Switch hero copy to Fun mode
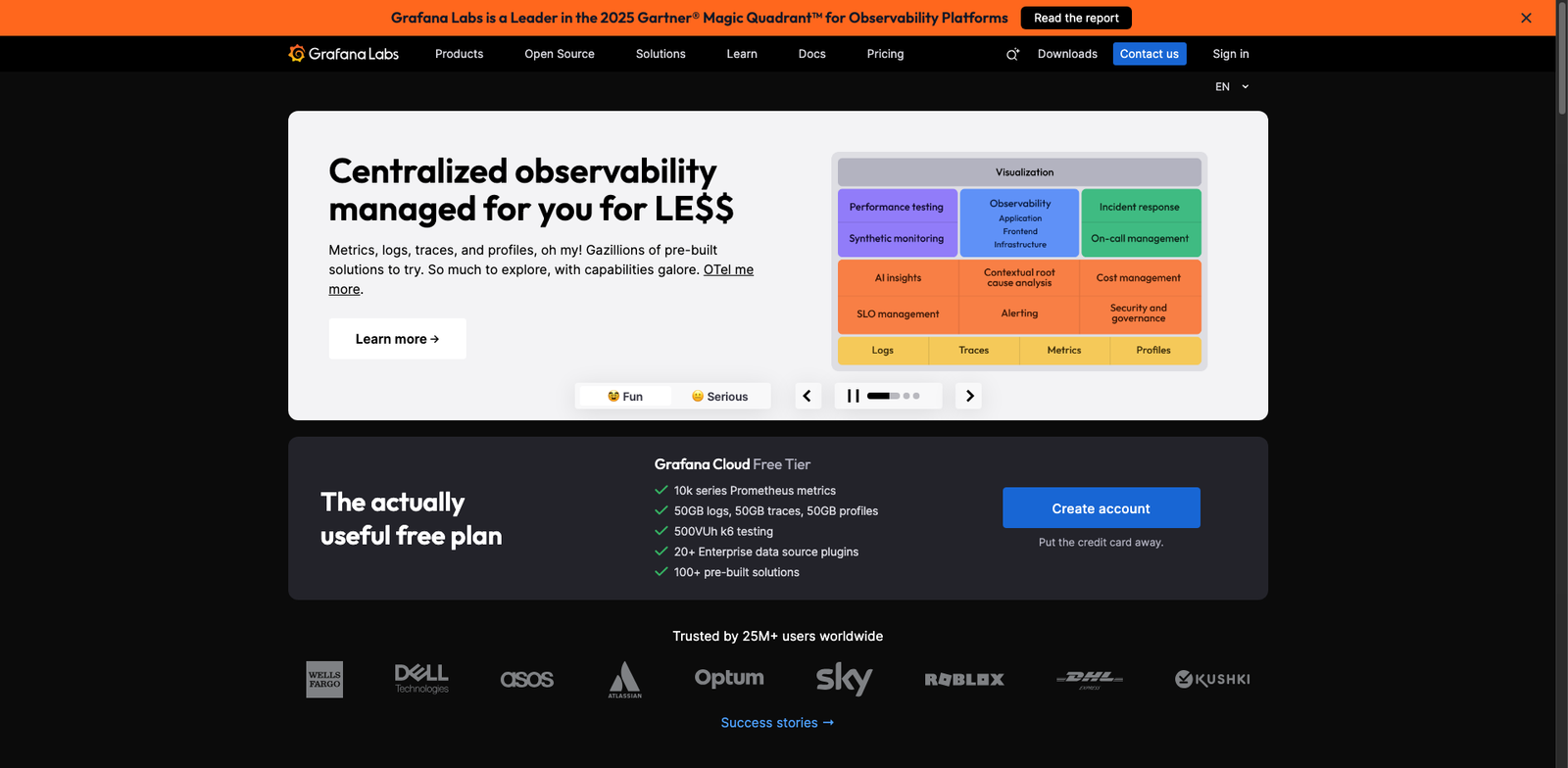Screen dimensions: 1568x768 (625, 396)
